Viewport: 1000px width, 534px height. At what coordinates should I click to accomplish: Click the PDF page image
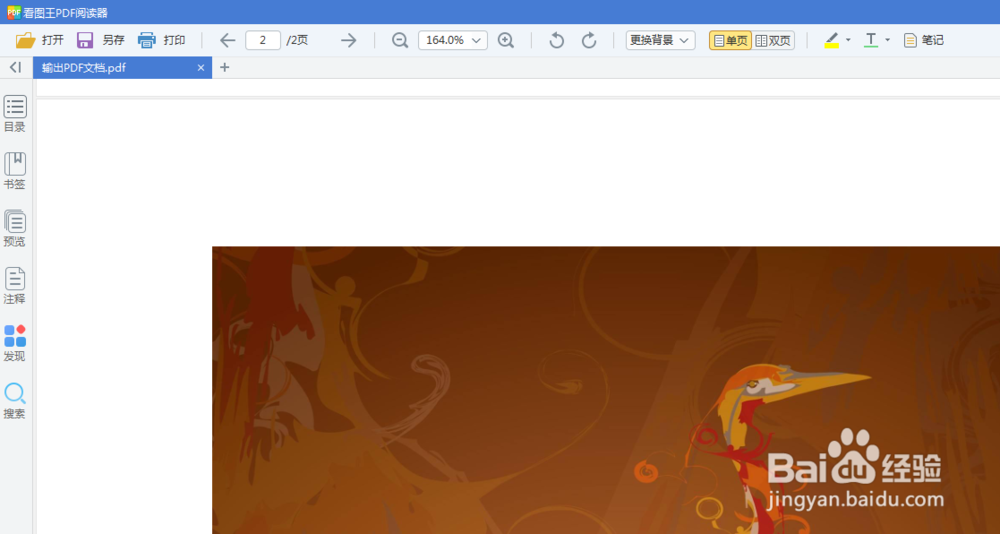pos(606,390)
